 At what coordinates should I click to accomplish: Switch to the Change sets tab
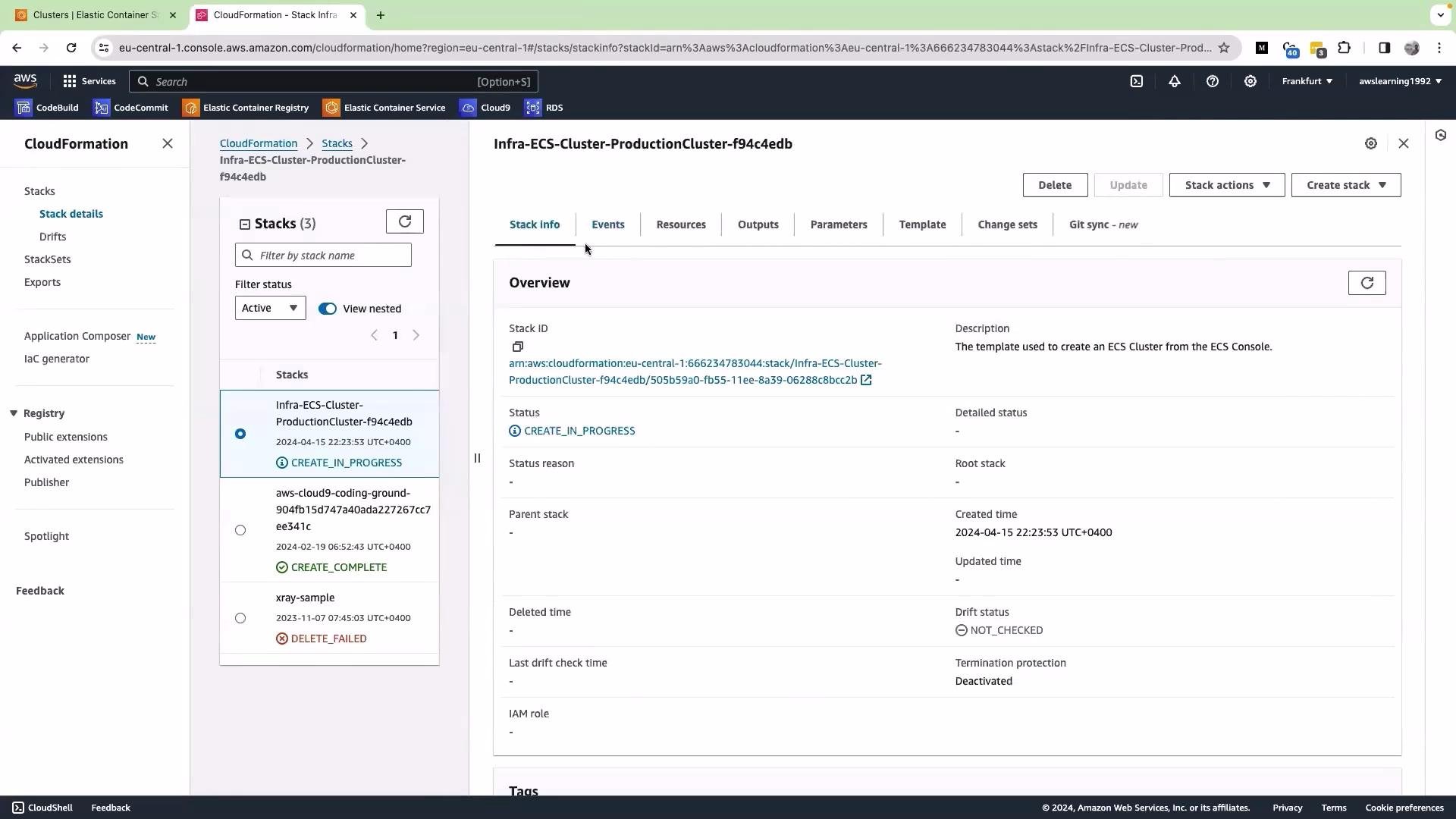tap(1007, 224)
